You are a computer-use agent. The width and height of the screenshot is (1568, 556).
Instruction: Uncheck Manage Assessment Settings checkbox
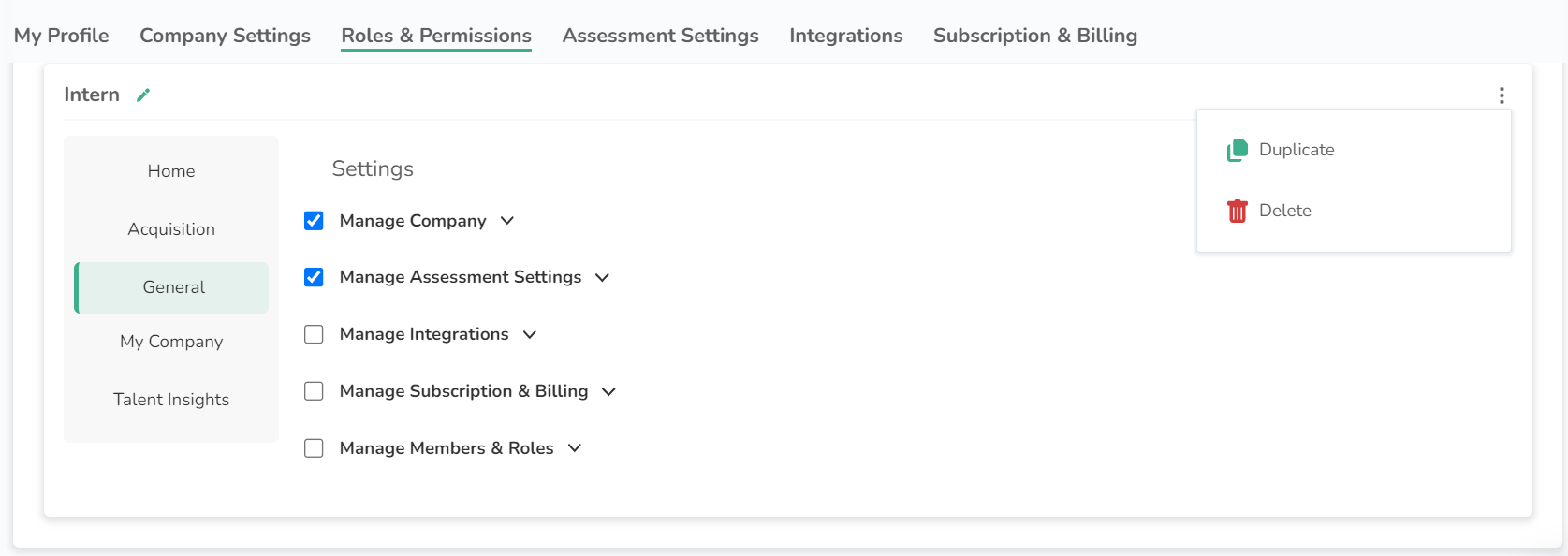click(x=314, y=277)
